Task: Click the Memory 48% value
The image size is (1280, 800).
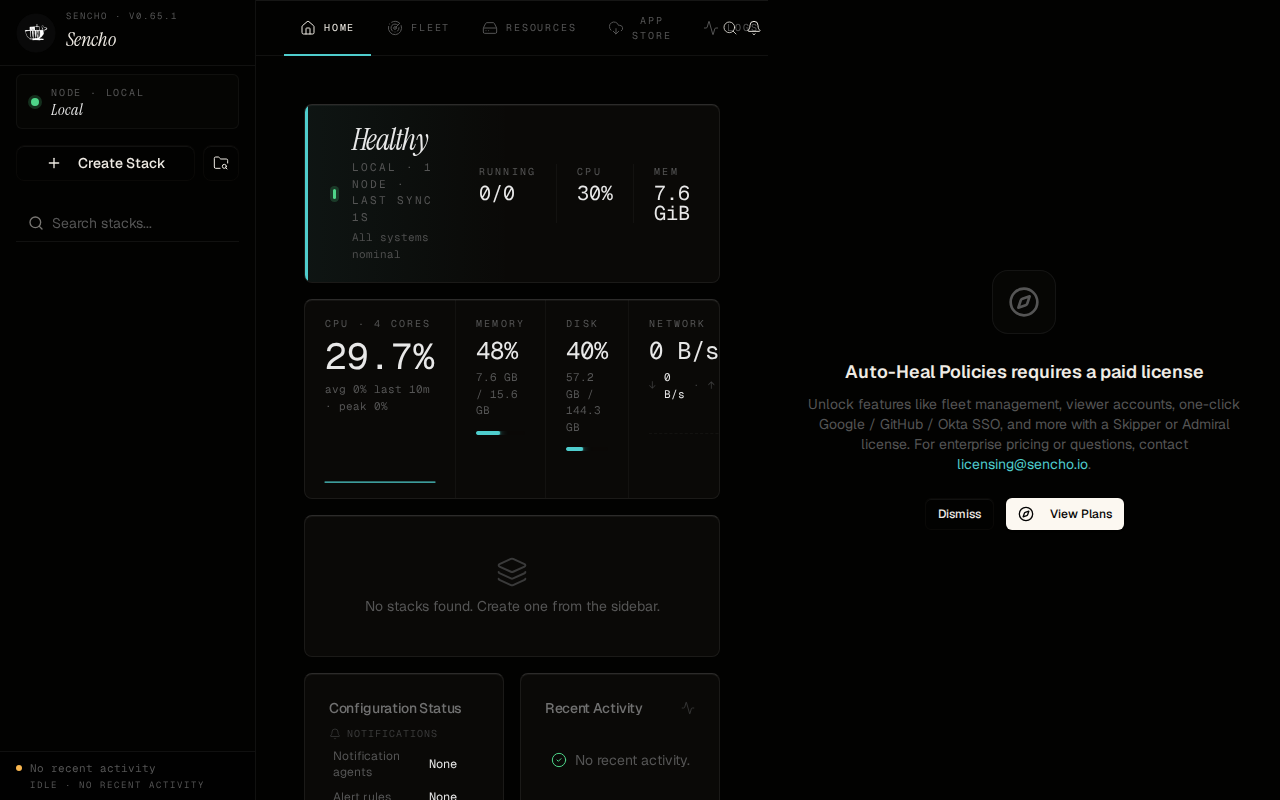Action: point(497,351)
